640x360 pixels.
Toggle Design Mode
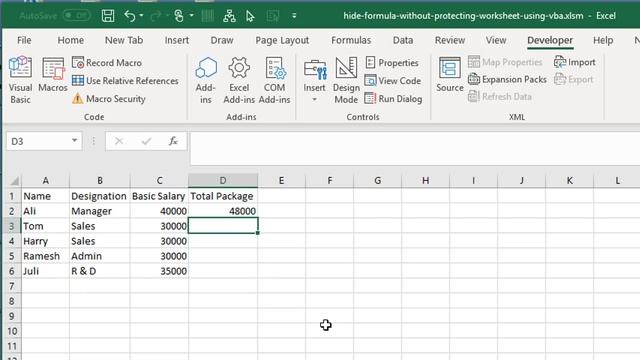346,80
